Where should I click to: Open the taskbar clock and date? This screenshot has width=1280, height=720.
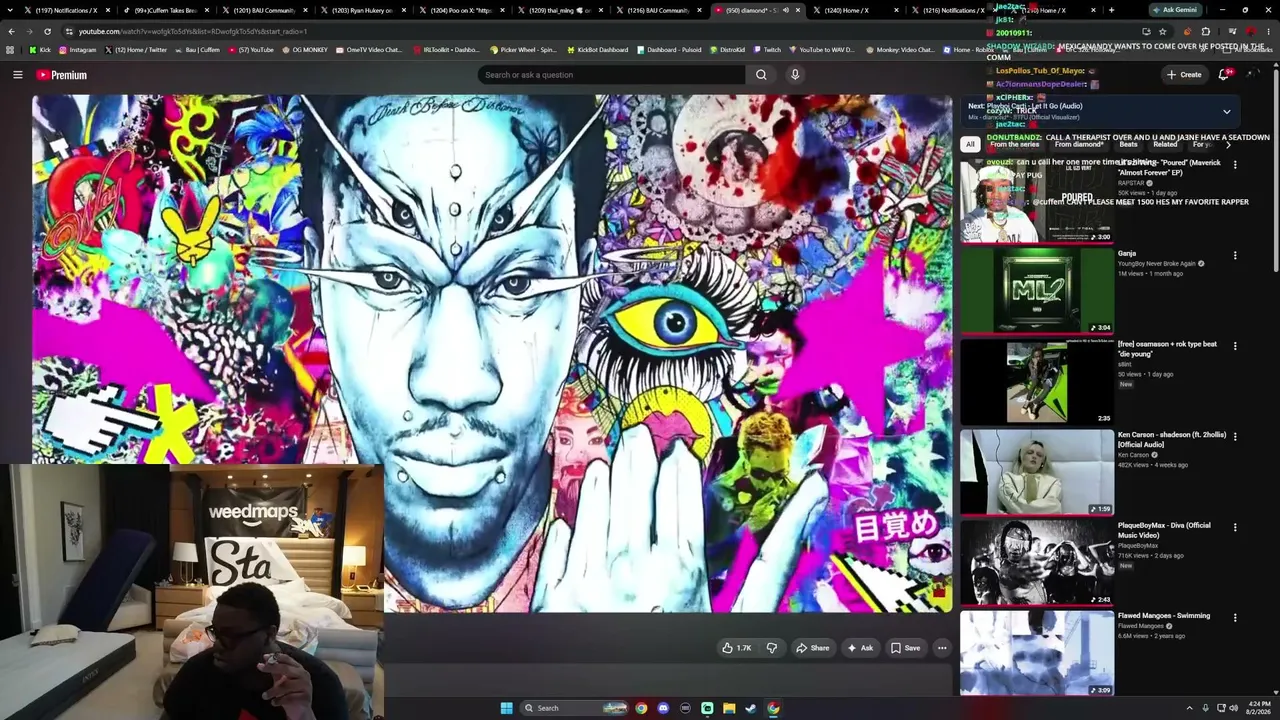click(1257, 708)
